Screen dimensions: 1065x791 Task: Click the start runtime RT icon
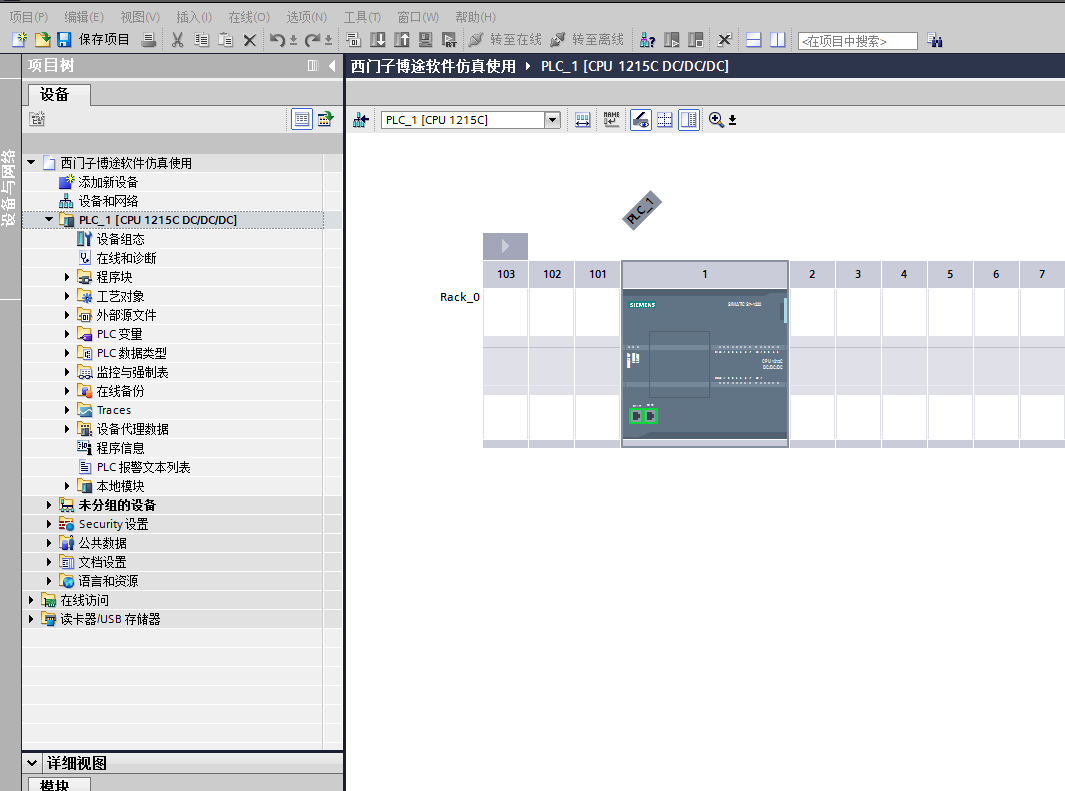point(449,40)
